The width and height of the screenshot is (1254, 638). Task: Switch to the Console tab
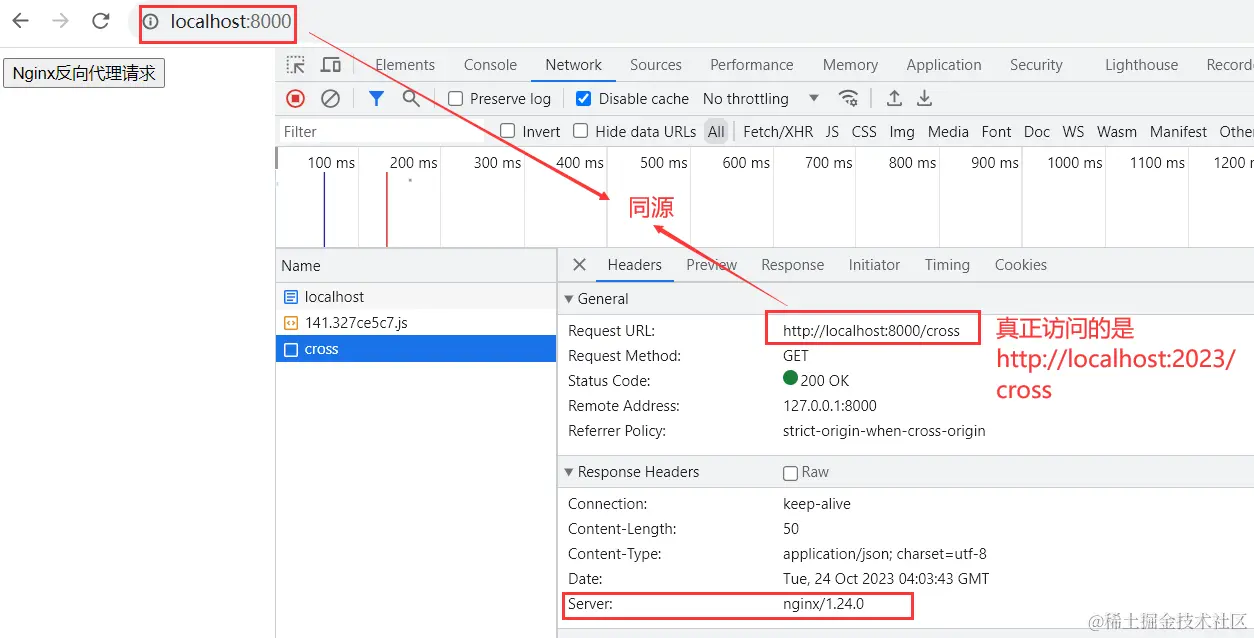[490, 65]
